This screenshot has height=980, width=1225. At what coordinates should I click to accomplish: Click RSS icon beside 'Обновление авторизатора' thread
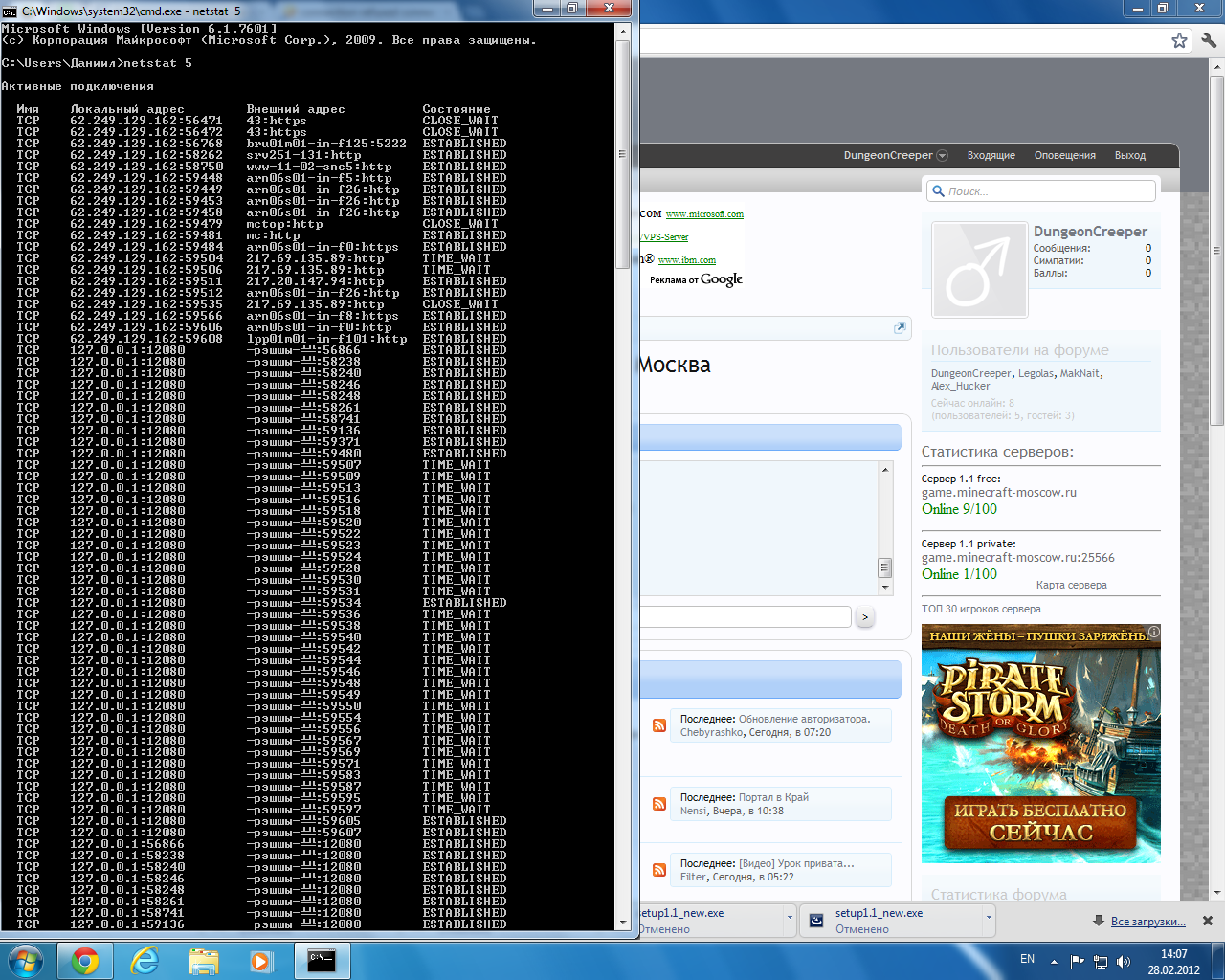[x=659, y=725]
